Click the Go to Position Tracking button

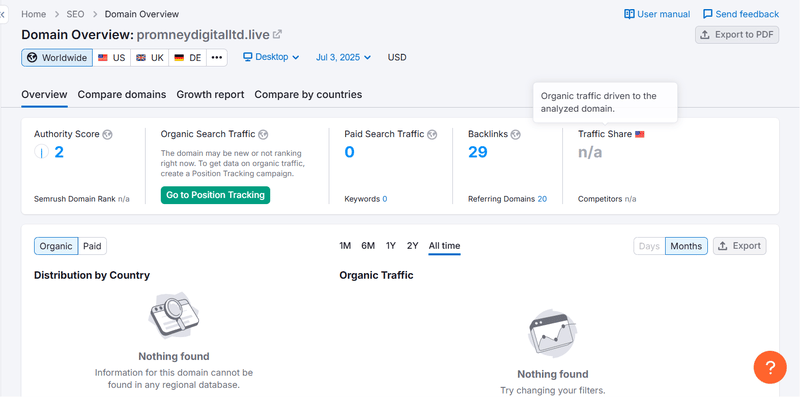pos(215,195)
